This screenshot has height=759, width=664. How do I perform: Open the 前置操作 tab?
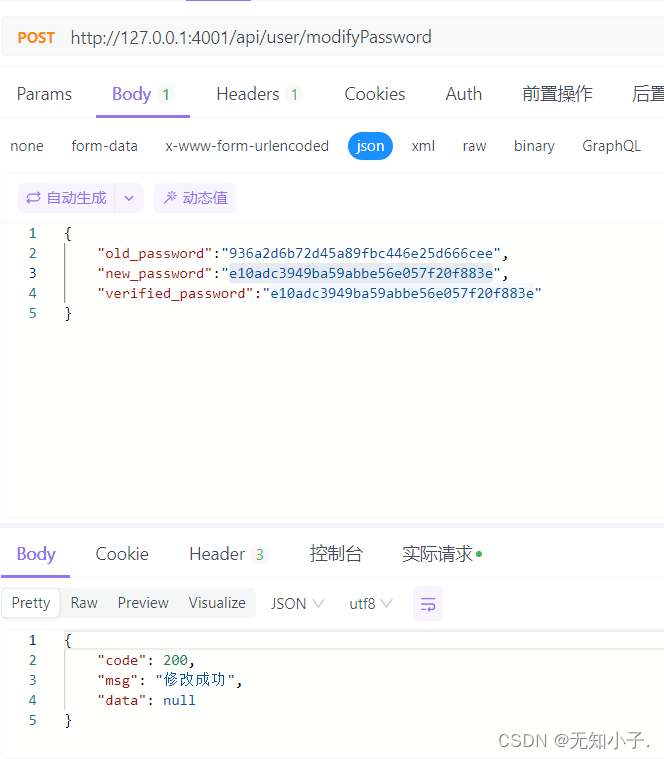(557, 94)
